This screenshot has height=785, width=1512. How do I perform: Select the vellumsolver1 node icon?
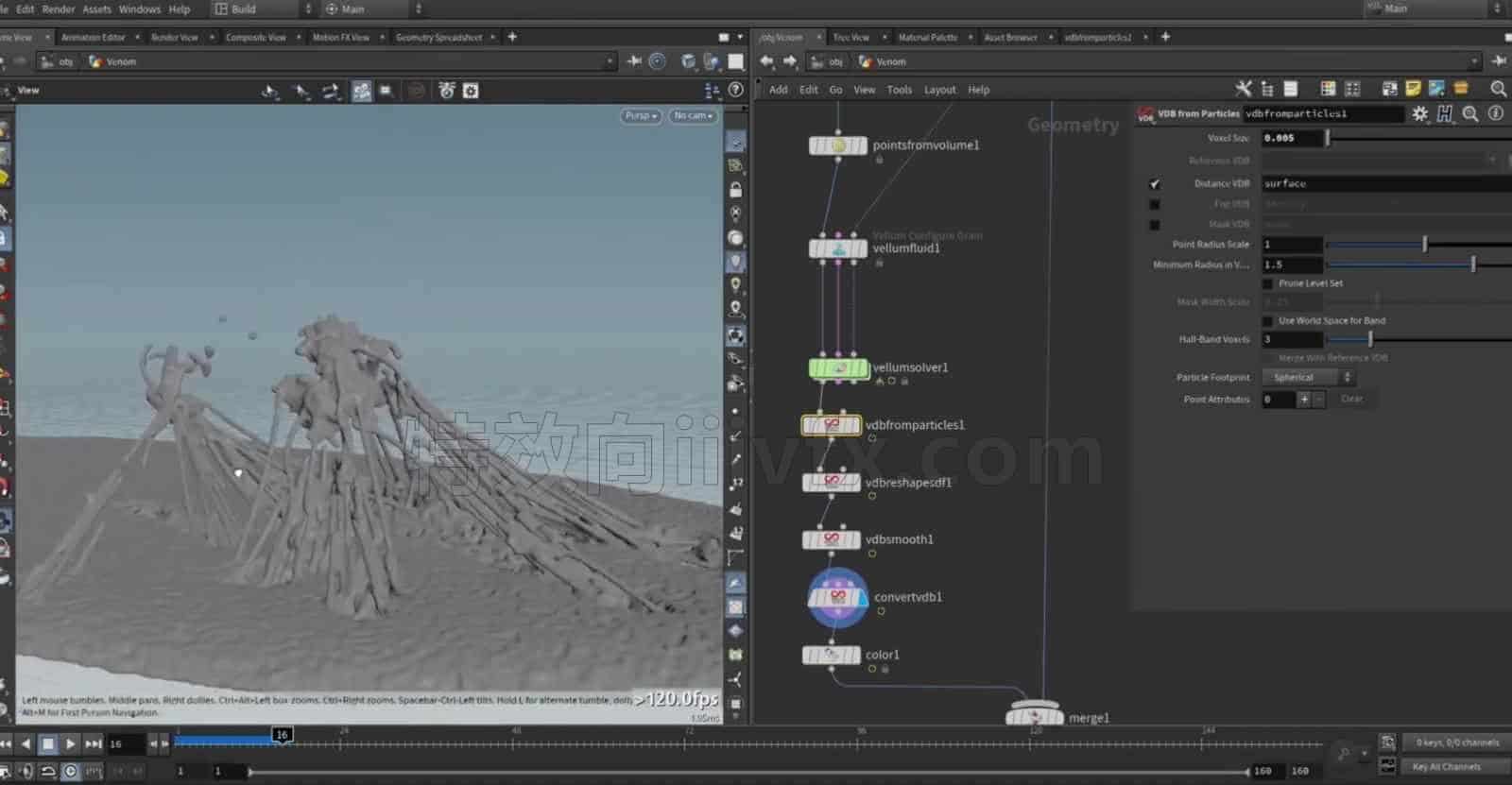838,367
